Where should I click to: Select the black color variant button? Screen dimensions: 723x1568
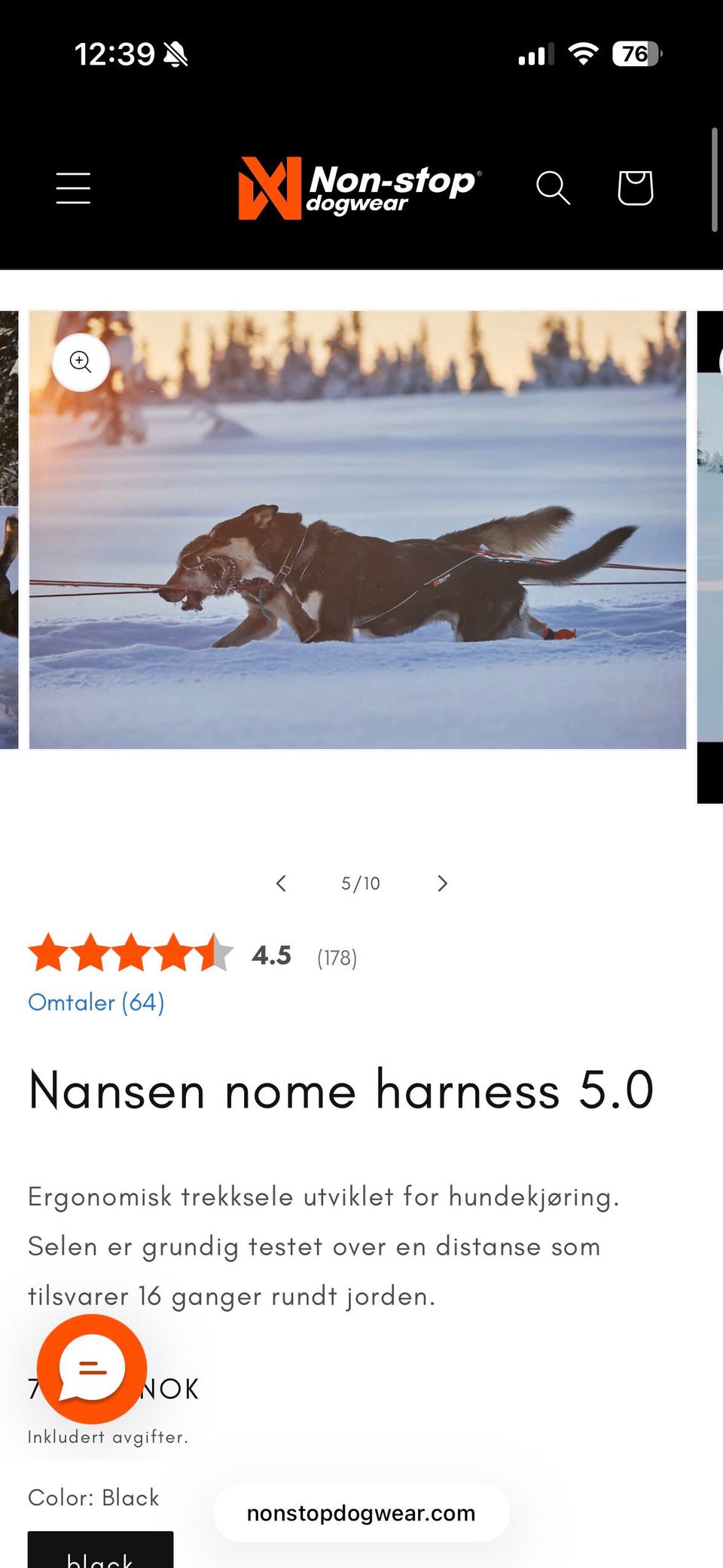[x=100, y=1550]
